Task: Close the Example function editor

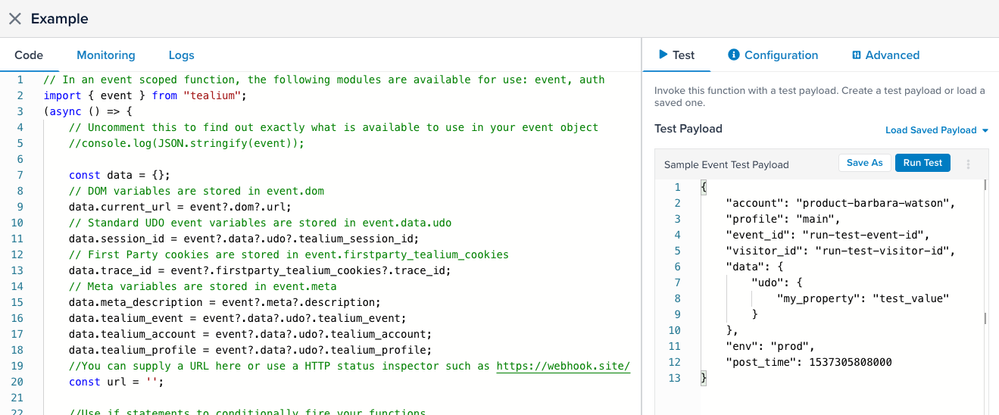Action: pyautogui.click(x=15, y=19)
